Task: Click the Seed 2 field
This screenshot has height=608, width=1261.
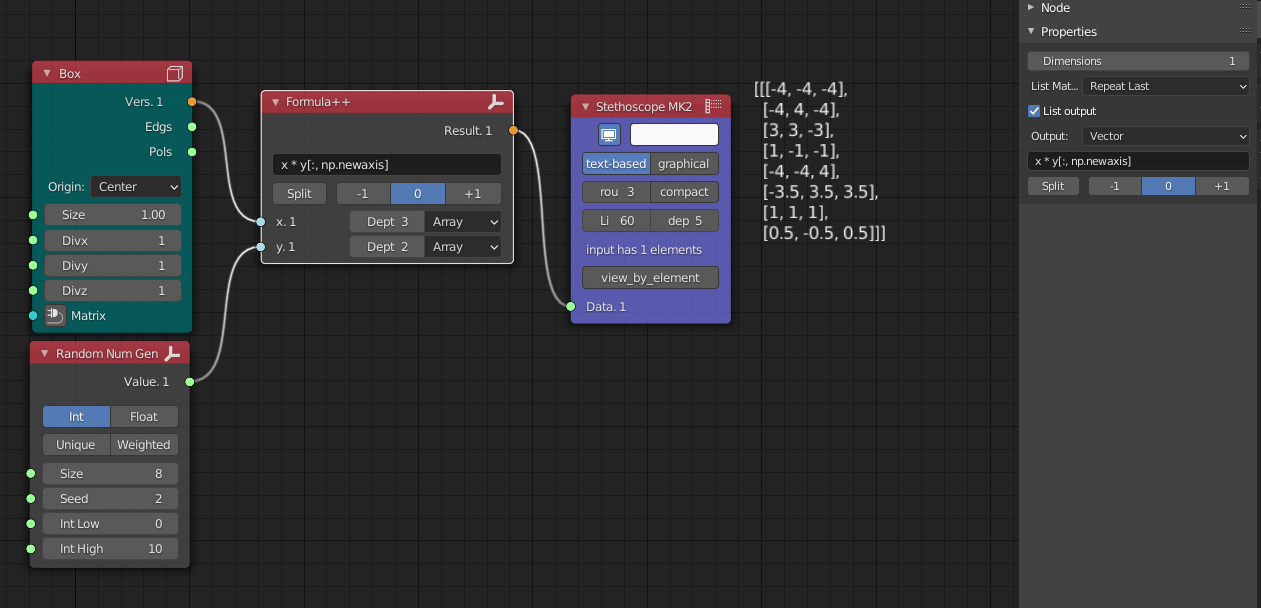Action: (x=111, y=499)
